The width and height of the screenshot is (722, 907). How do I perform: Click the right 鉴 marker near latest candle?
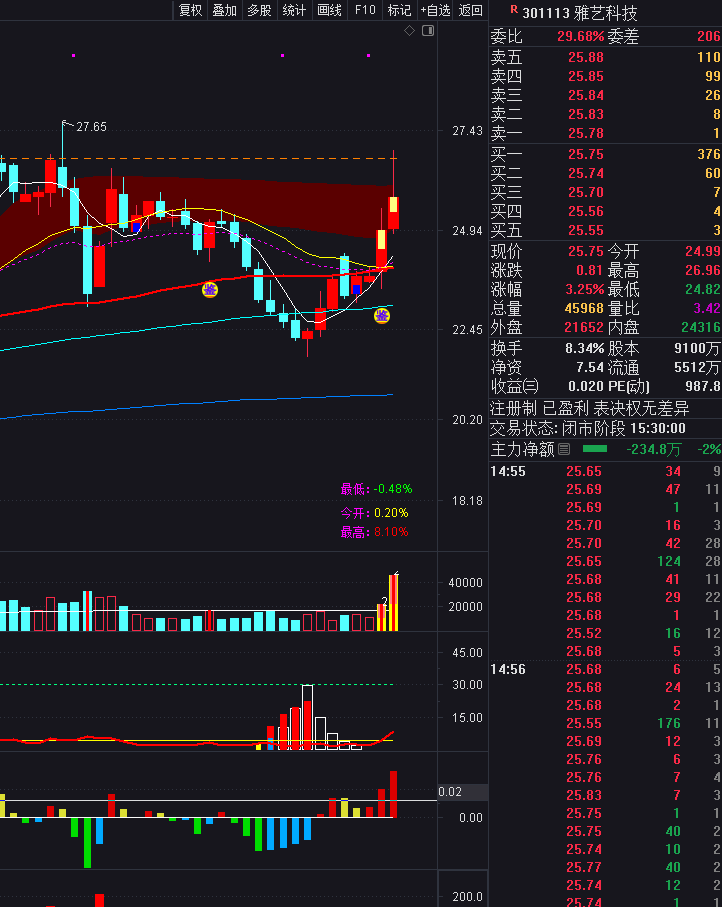(x=382, y=316)
